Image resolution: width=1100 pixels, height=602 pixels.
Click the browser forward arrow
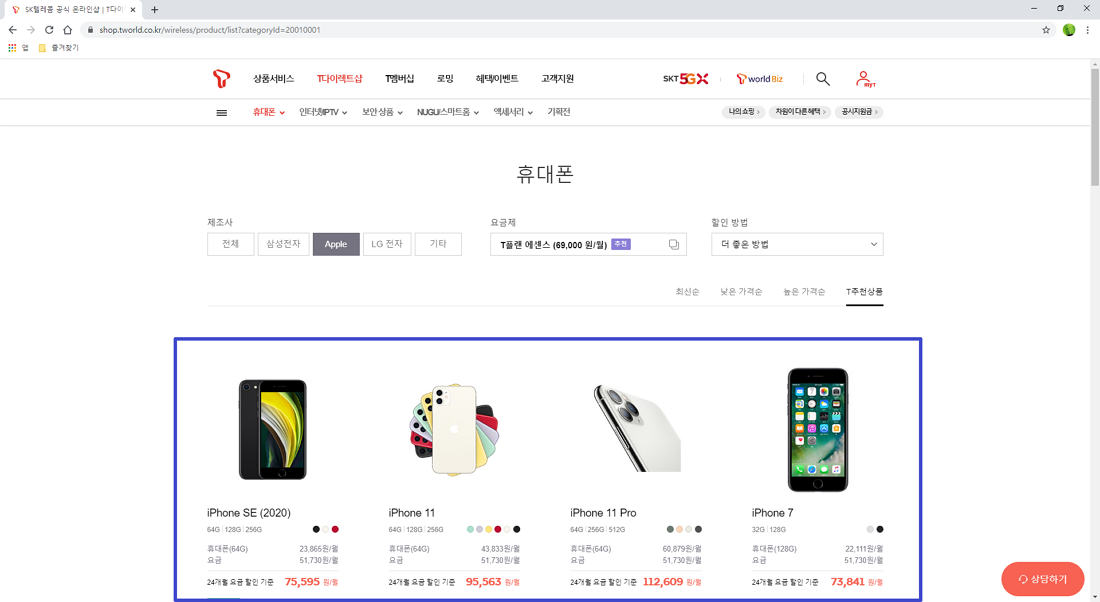[x=31, y=29]
